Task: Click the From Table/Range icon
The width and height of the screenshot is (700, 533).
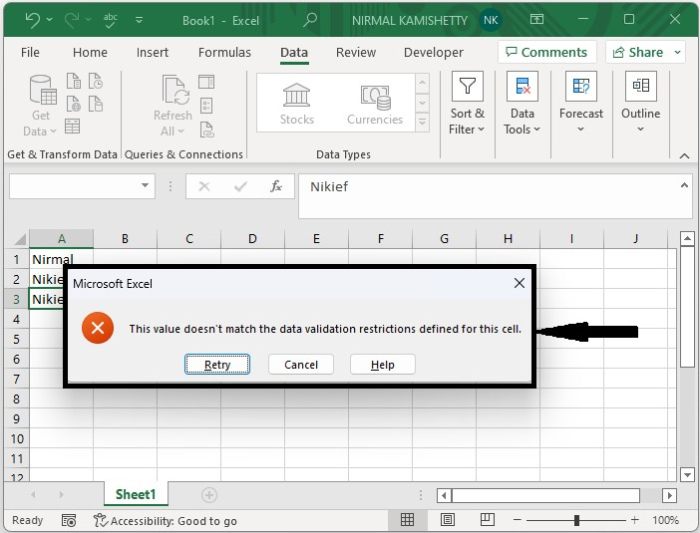Action: (x=72, y=126)
